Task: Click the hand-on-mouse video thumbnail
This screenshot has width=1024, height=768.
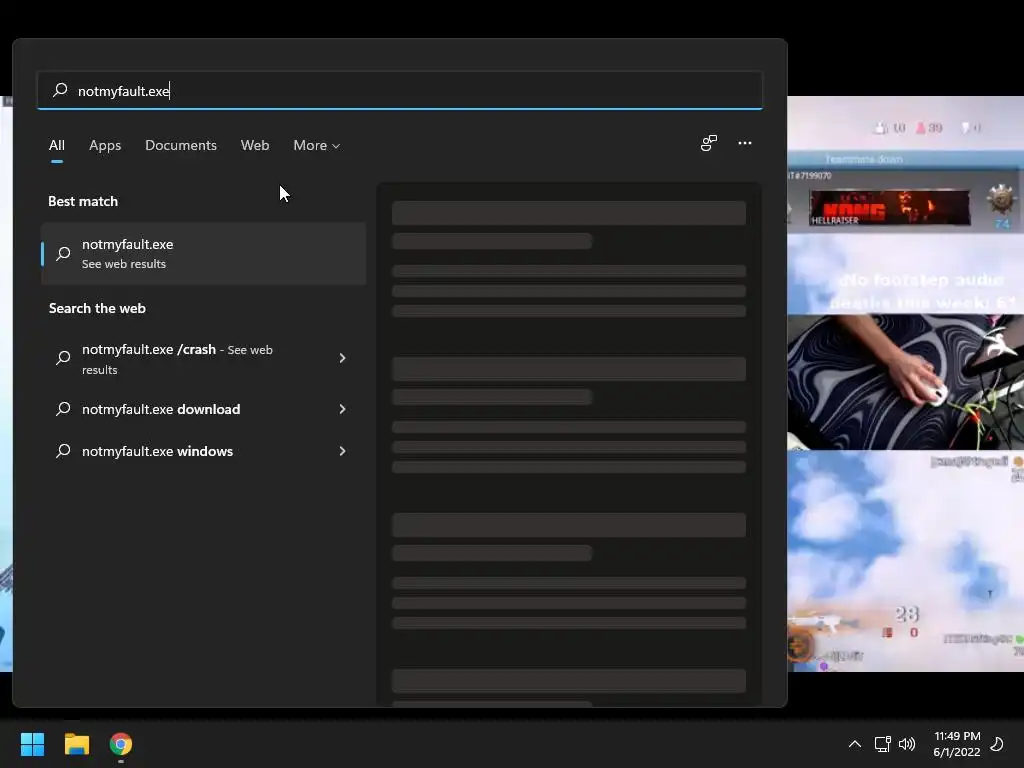Action: click(x=905, y=383)
